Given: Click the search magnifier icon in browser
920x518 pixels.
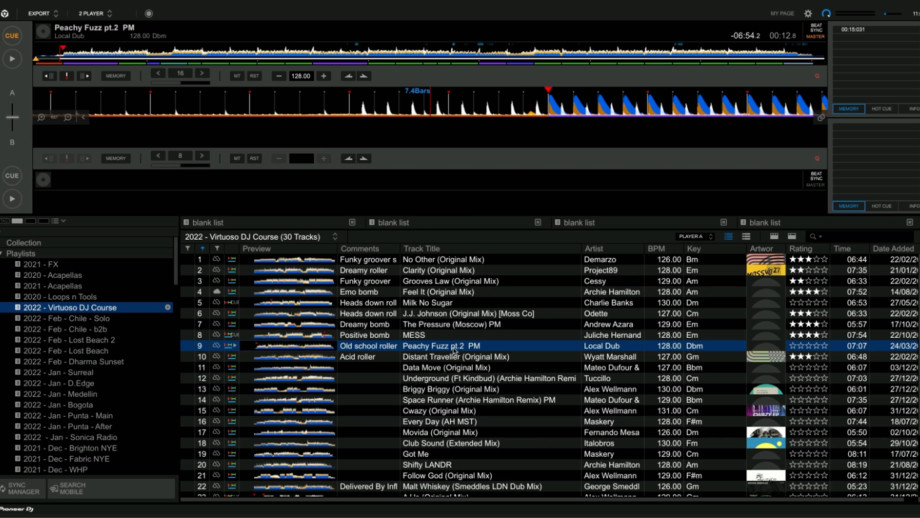Looking at the screenshot, I should click(813, 236).
